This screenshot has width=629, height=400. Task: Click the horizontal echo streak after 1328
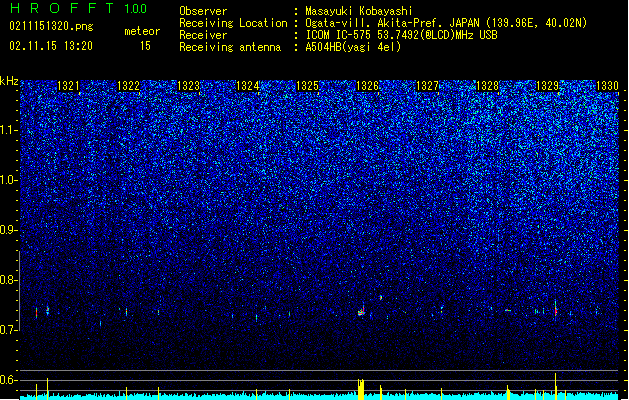[x=508, y=310]
